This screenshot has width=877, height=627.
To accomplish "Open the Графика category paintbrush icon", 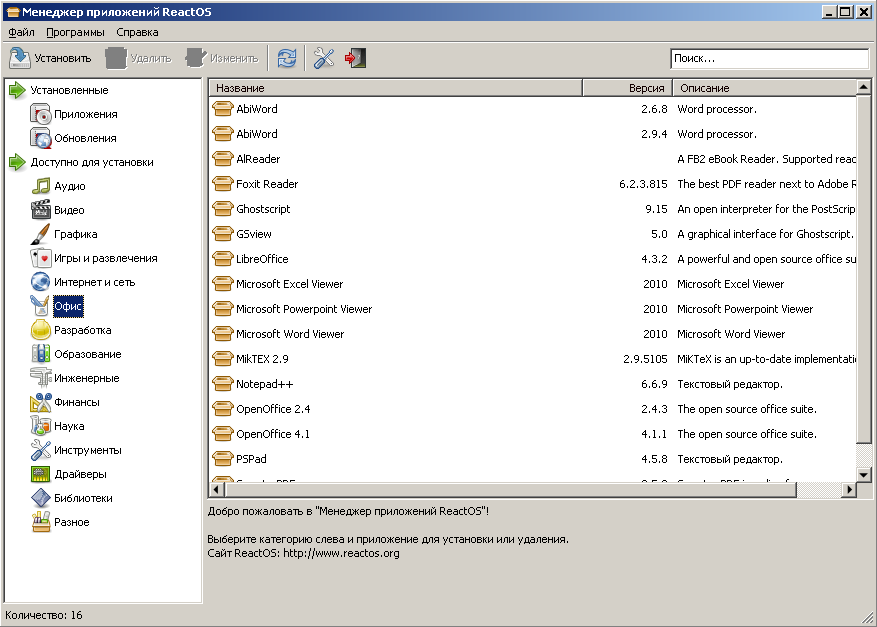I will pos(41,234).
